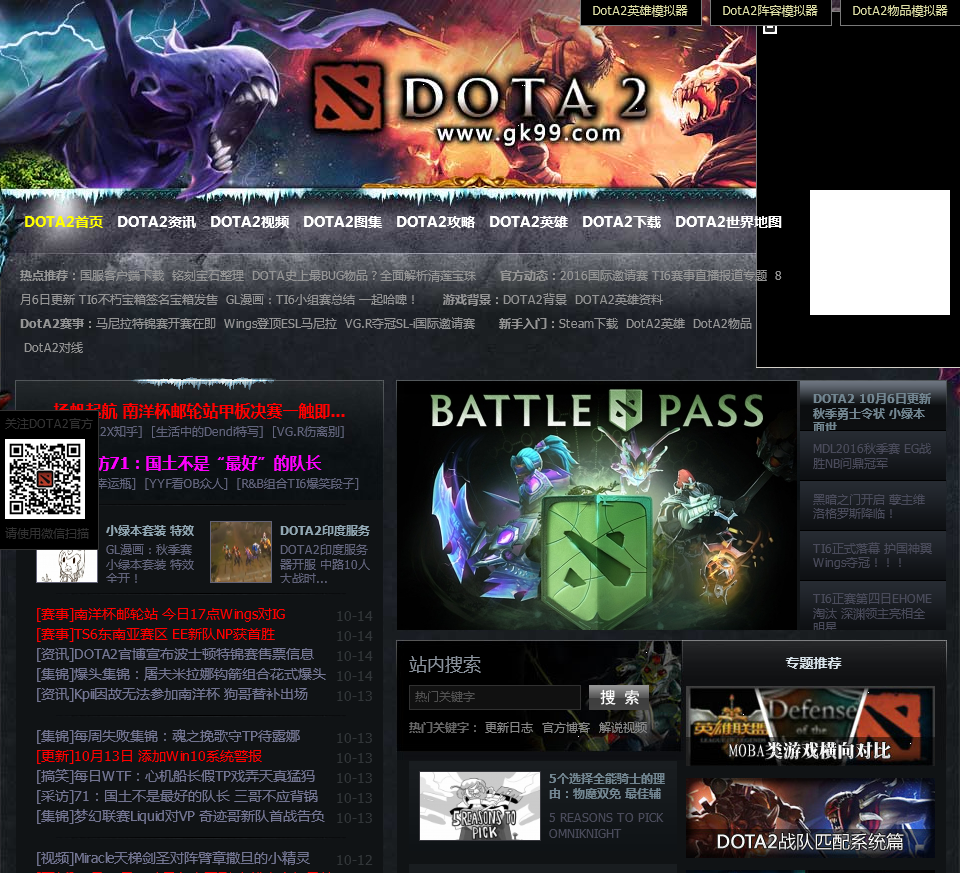Click the [生活中的Dendi特写] link
The width and height of the screenshot is (960, 873).
click(x=207, y=432)
